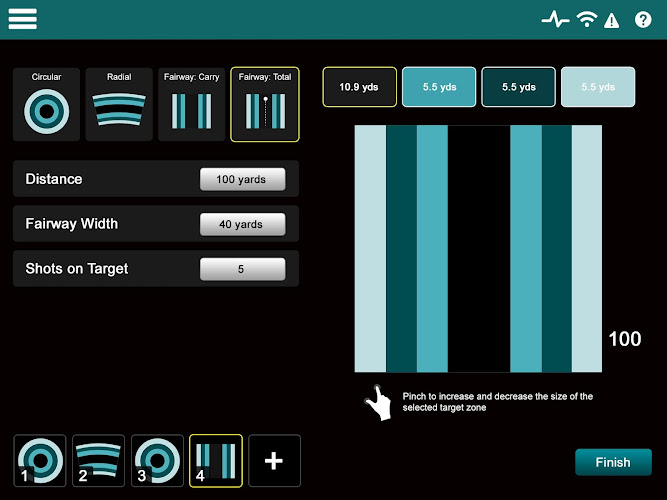Choose the Fairway: Carry target type
The height and width of the screenshot is (500, 667).
click(x=191, y=104)
